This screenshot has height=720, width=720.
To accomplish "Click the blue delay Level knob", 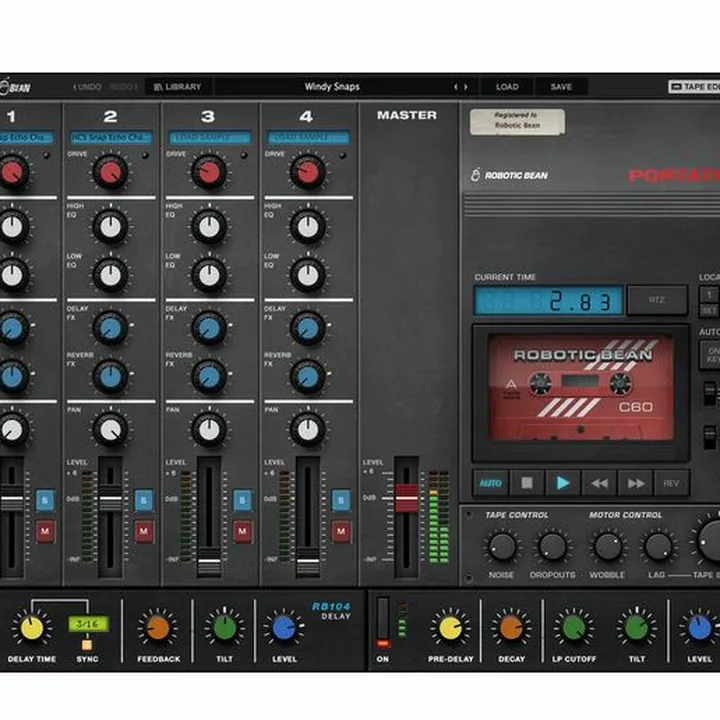I will pyautogui.click(x=284, y=628).
